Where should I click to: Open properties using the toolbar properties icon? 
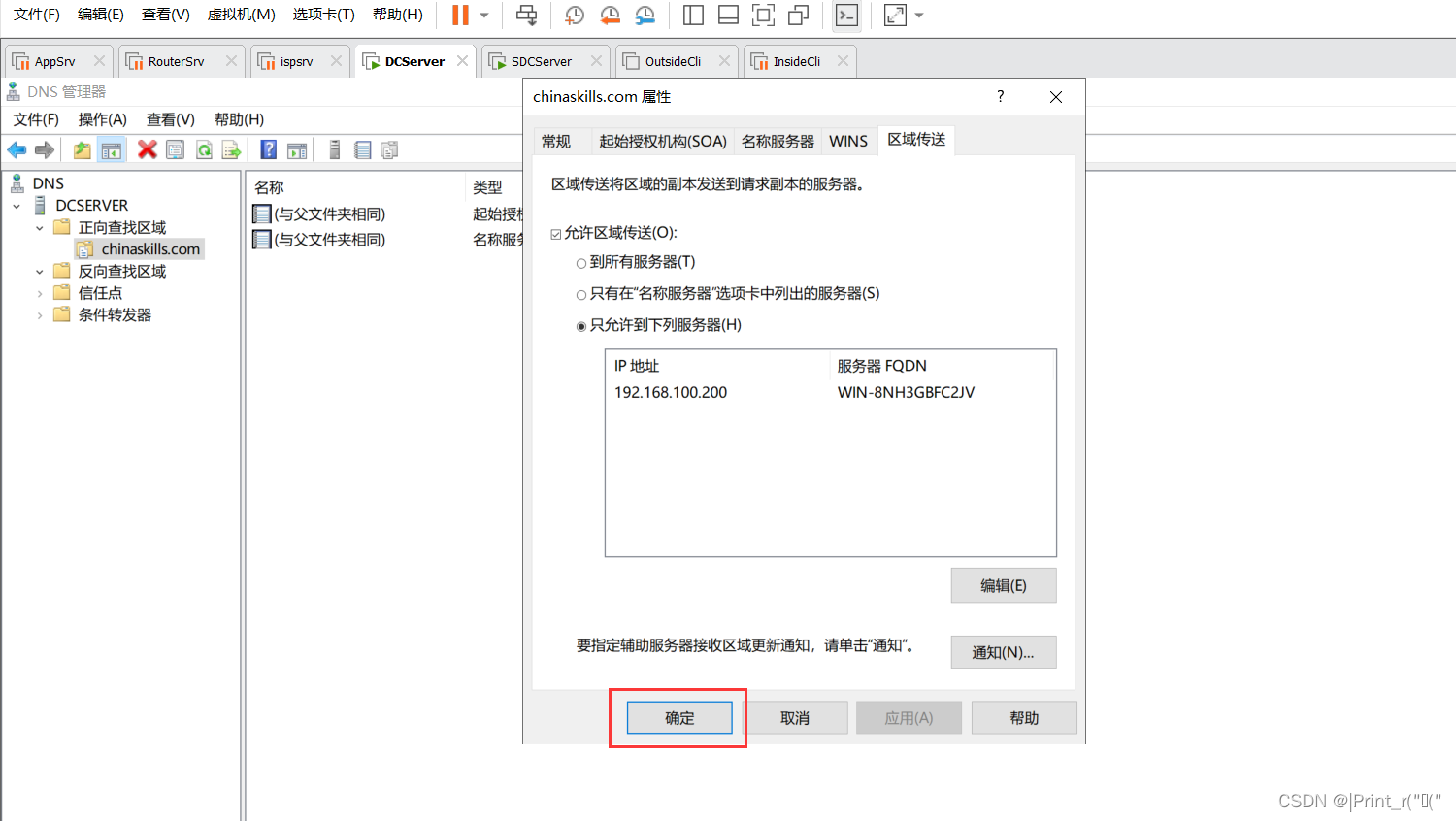pos(176,149)
